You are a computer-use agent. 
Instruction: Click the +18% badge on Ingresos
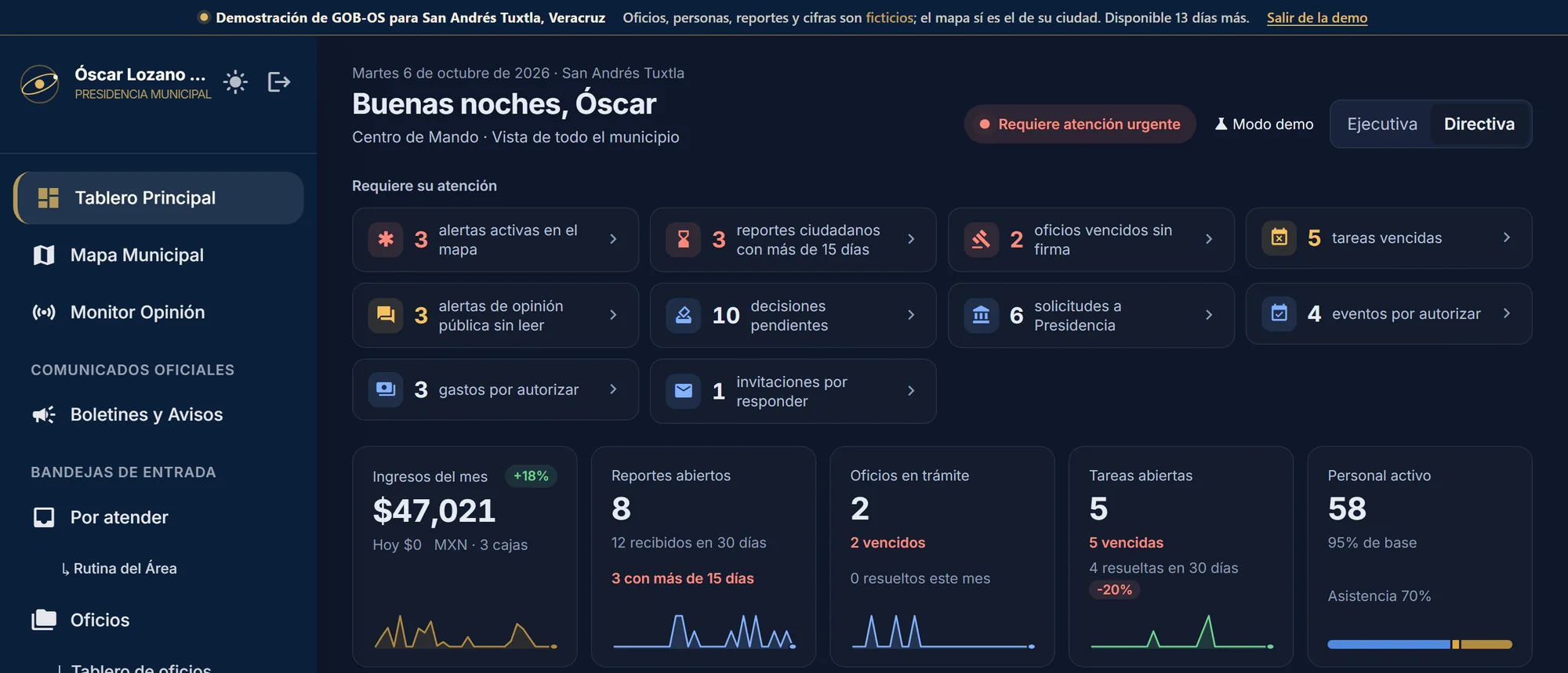(531, 476)
